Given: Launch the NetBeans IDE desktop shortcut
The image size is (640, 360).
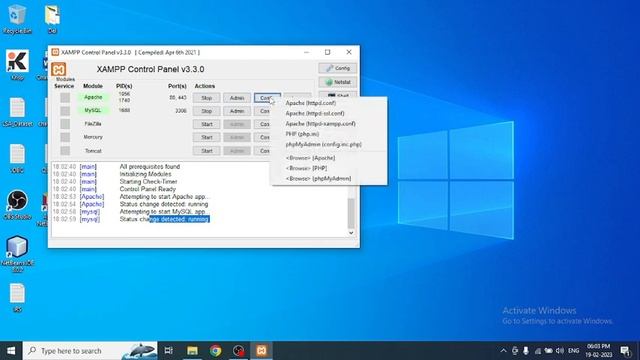Looking at the screenshot, I should [x=17, y=253].
